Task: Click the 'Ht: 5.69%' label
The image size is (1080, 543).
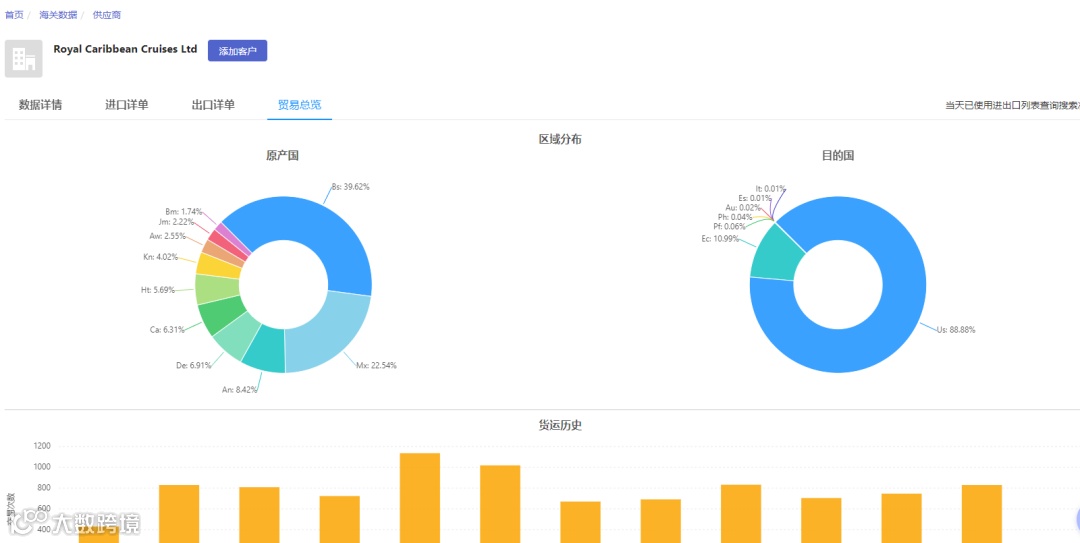Action: tap(158, 290)
